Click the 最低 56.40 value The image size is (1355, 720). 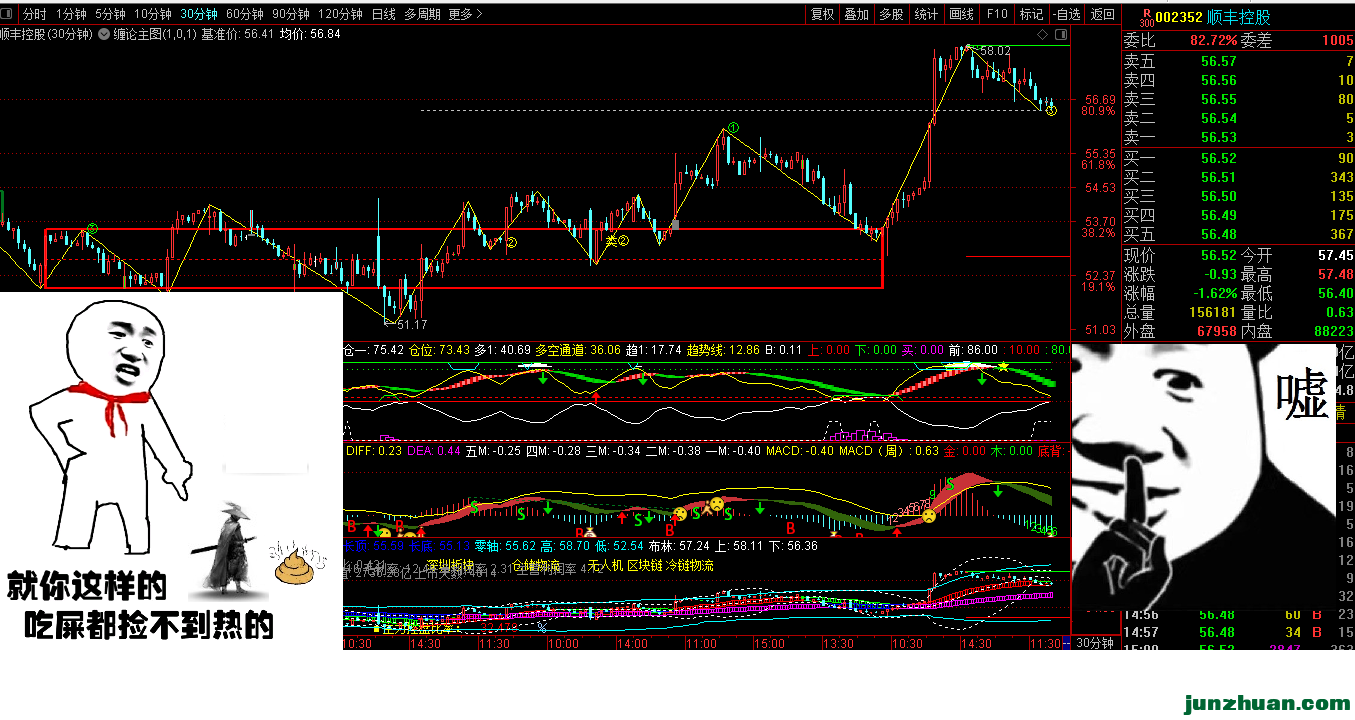[x=1335, y=293]
